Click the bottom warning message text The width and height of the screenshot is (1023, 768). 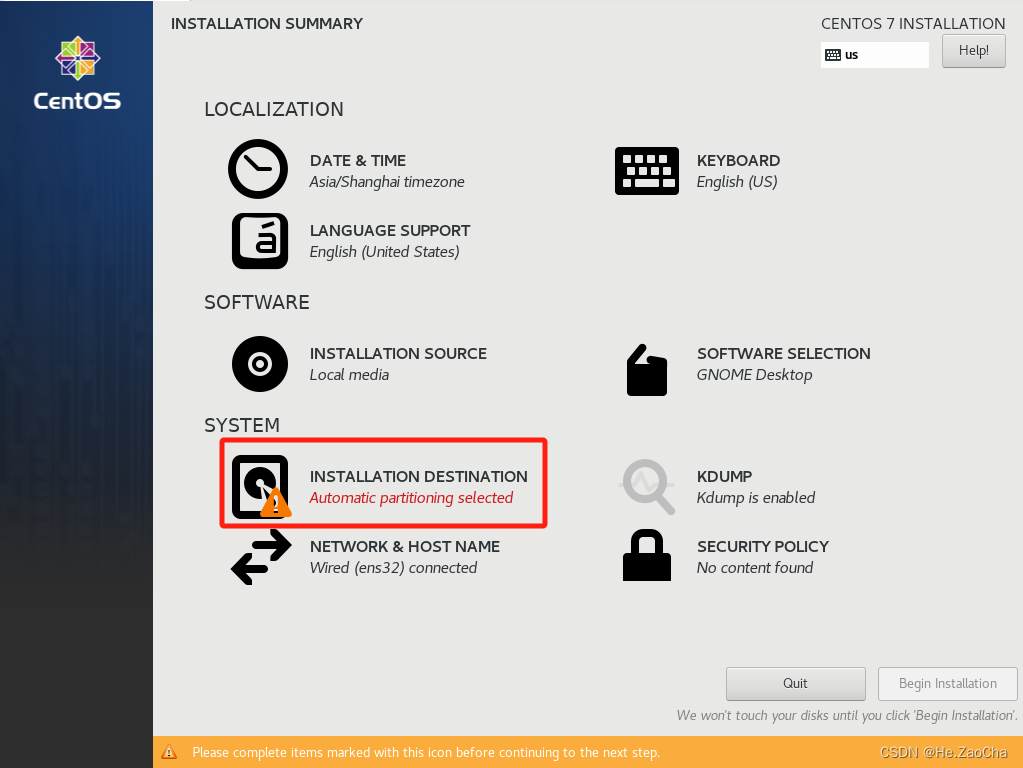(x=425, y=752)
